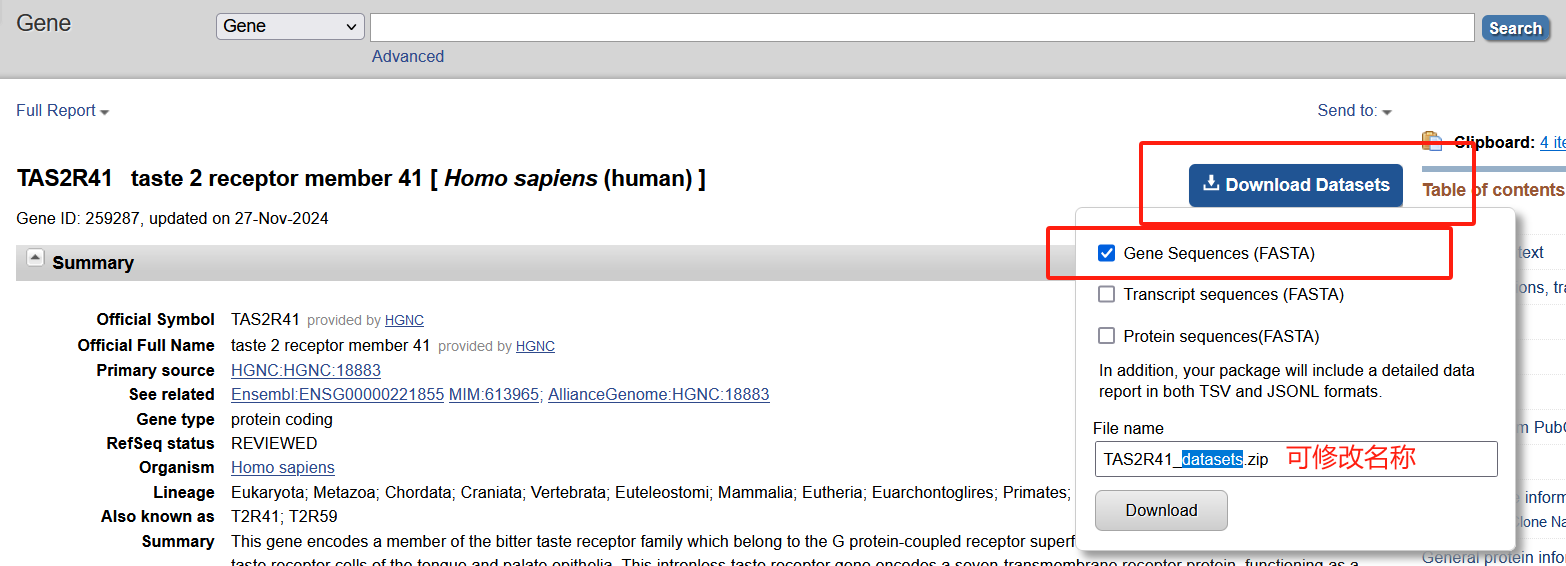
Task: Click the Download button in popup
Action: pos(1161,511)
